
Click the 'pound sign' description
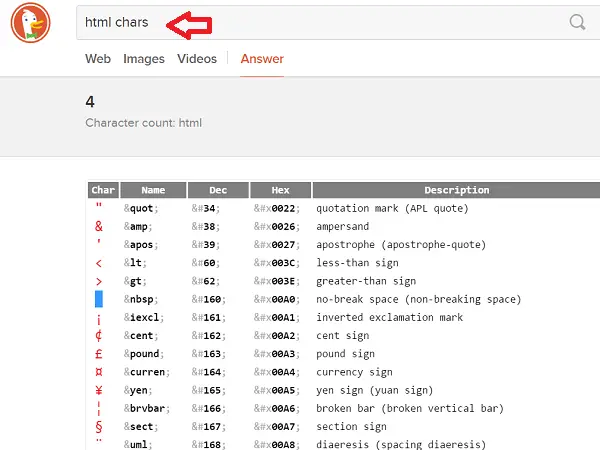click(346, 354)
